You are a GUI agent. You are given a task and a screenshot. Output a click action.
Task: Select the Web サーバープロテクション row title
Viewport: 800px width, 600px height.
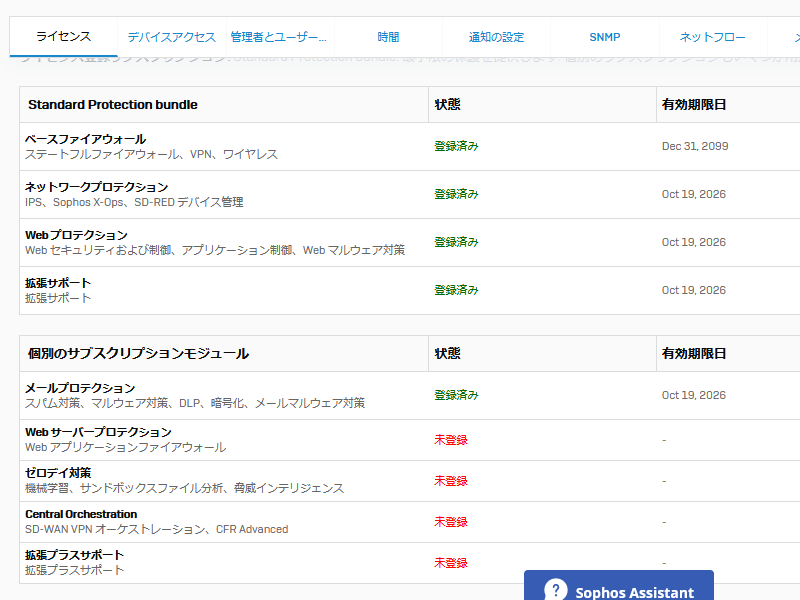coord(98,432)
